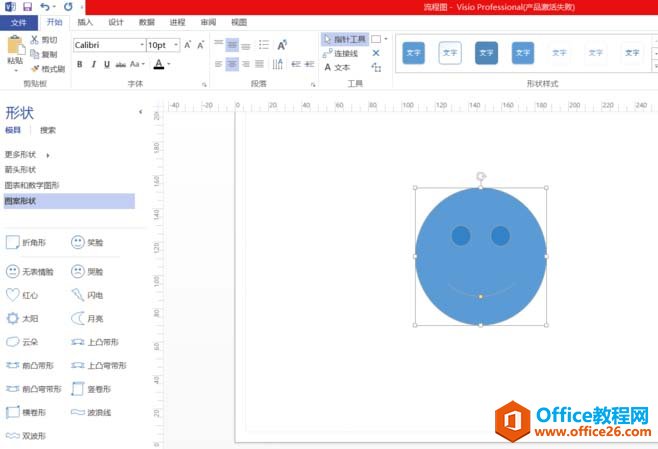Select the 太阳 sun shape
Screen dimensions: 658x449
pos(22,318)
